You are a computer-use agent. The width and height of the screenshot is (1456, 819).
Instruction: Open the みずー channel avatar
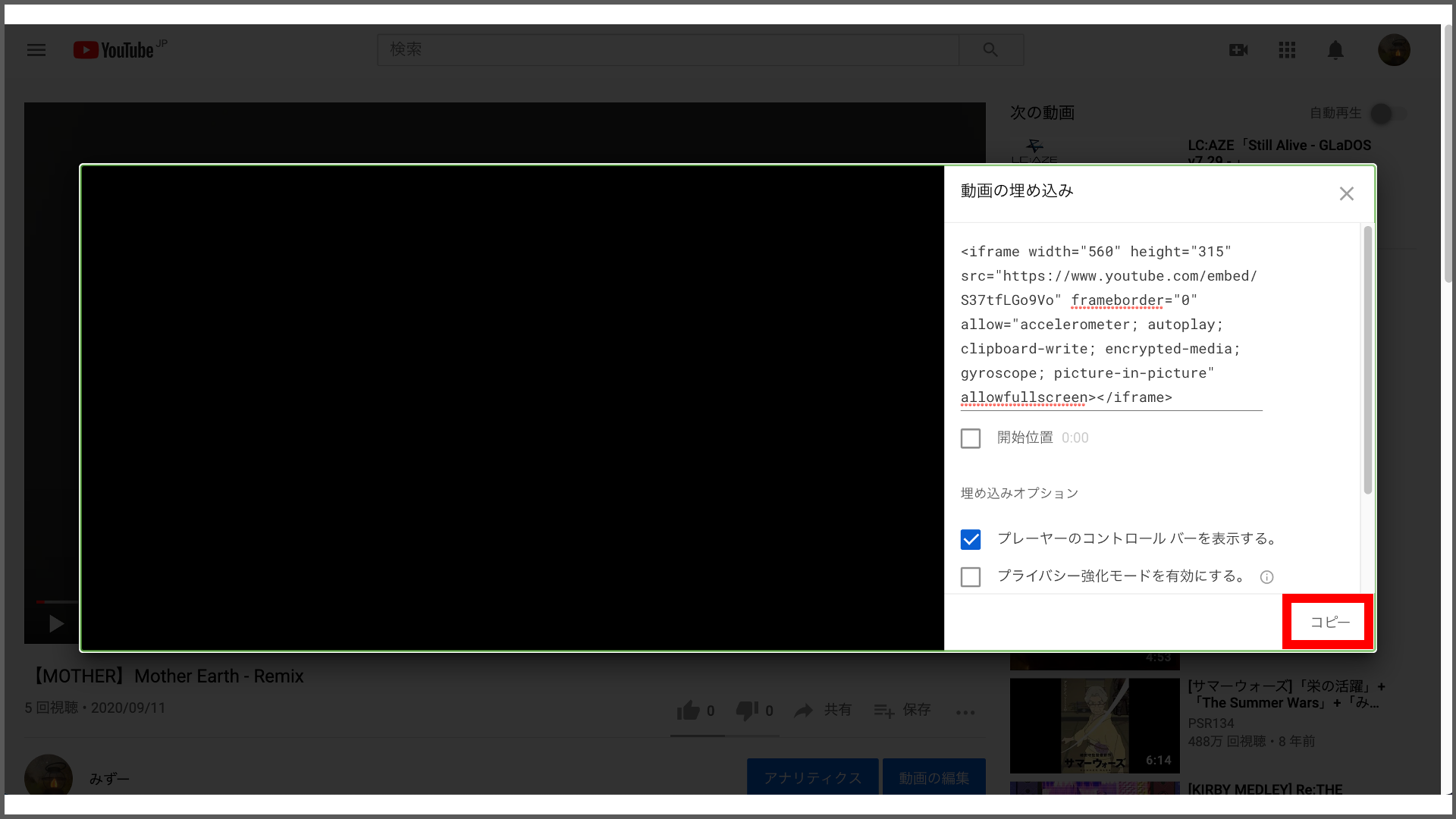49,775
